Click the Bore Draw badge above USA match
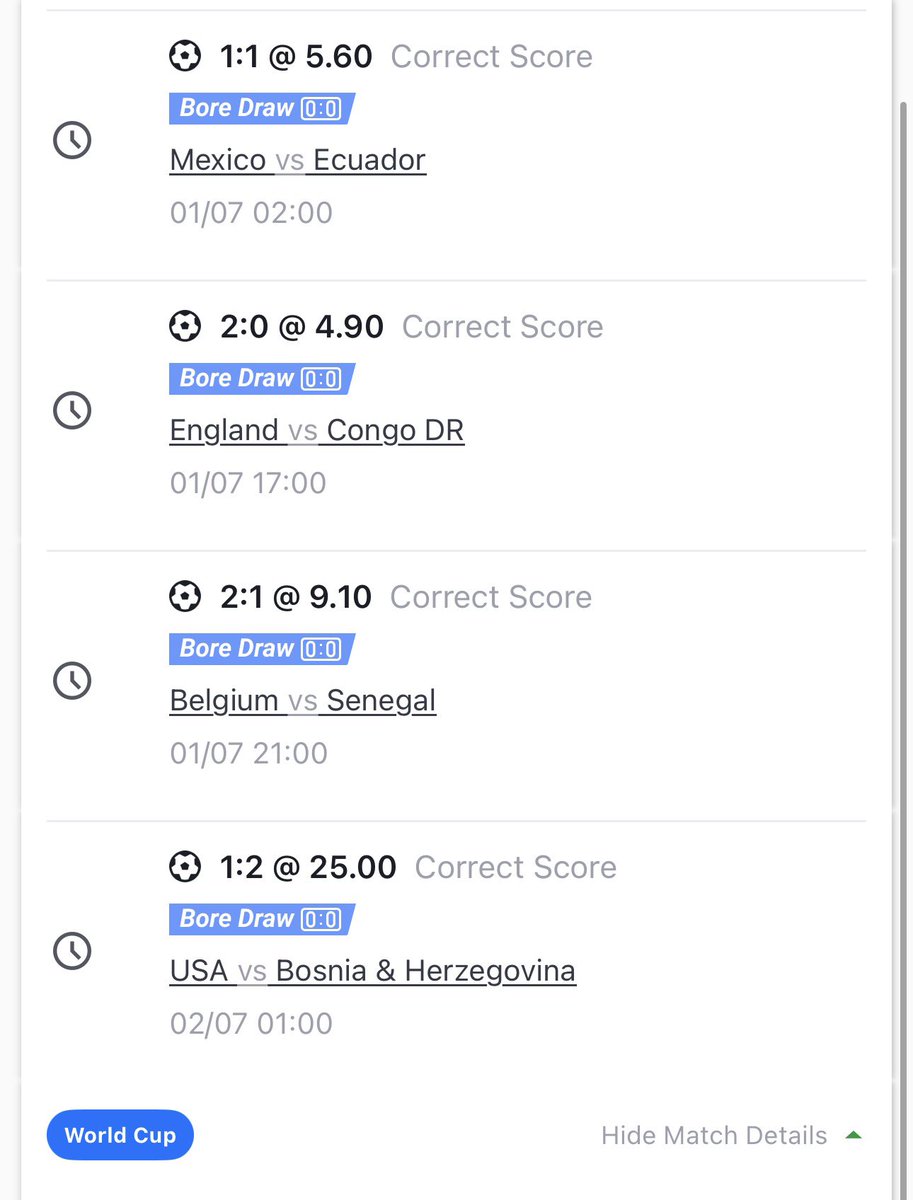This screenshot has width=913, height=1200. pos(262,918)
